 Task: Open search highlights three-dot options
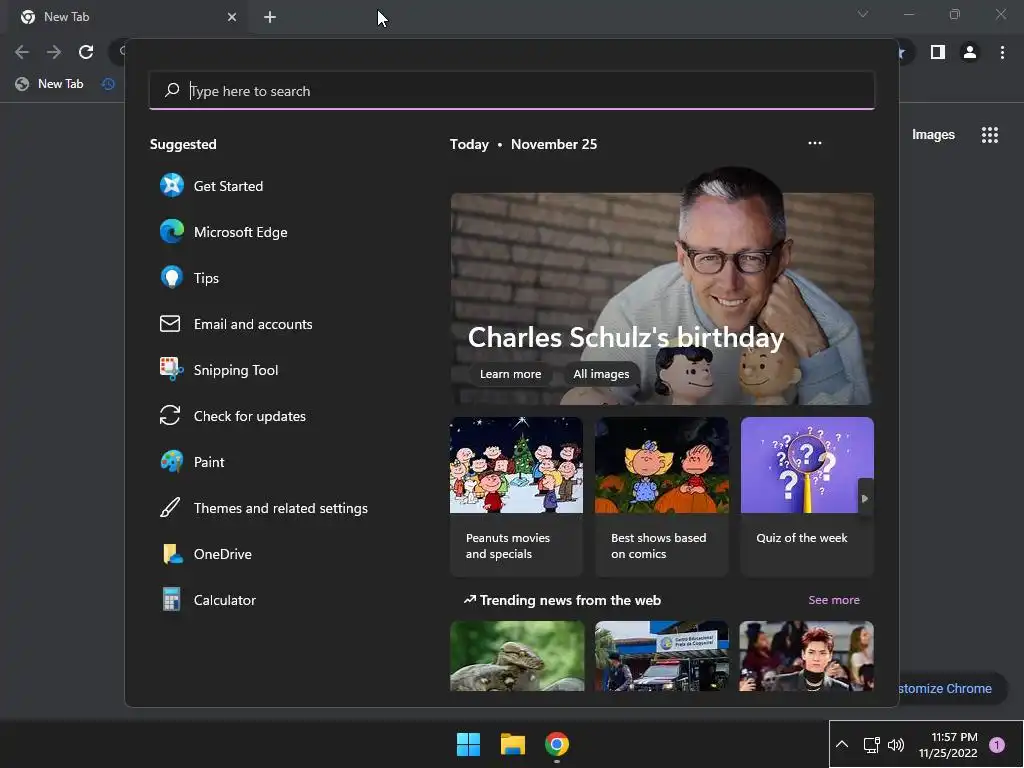click(x=814, y=143)
